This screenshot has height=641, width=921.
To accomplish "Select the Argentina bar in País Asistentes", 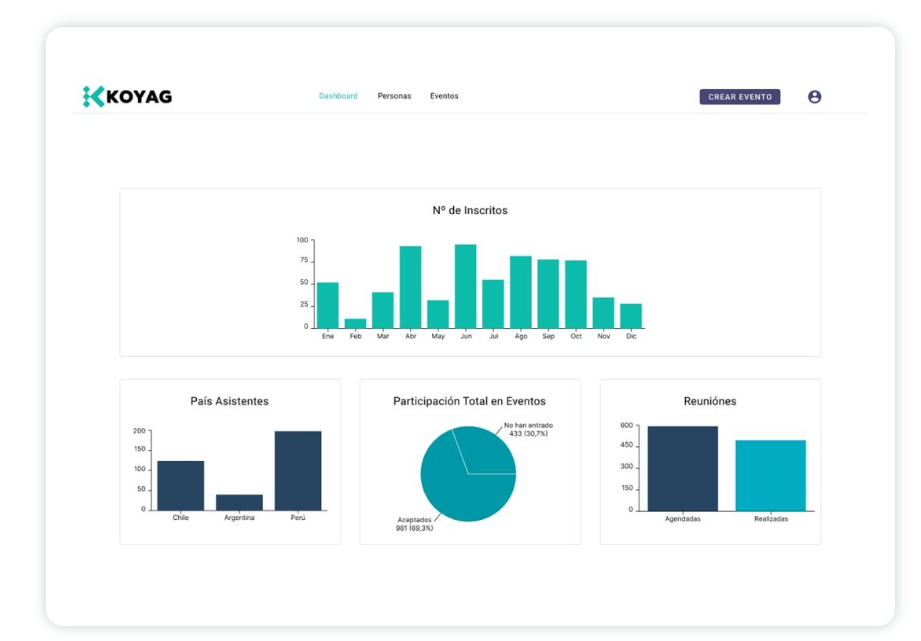I will click(239, 502).
